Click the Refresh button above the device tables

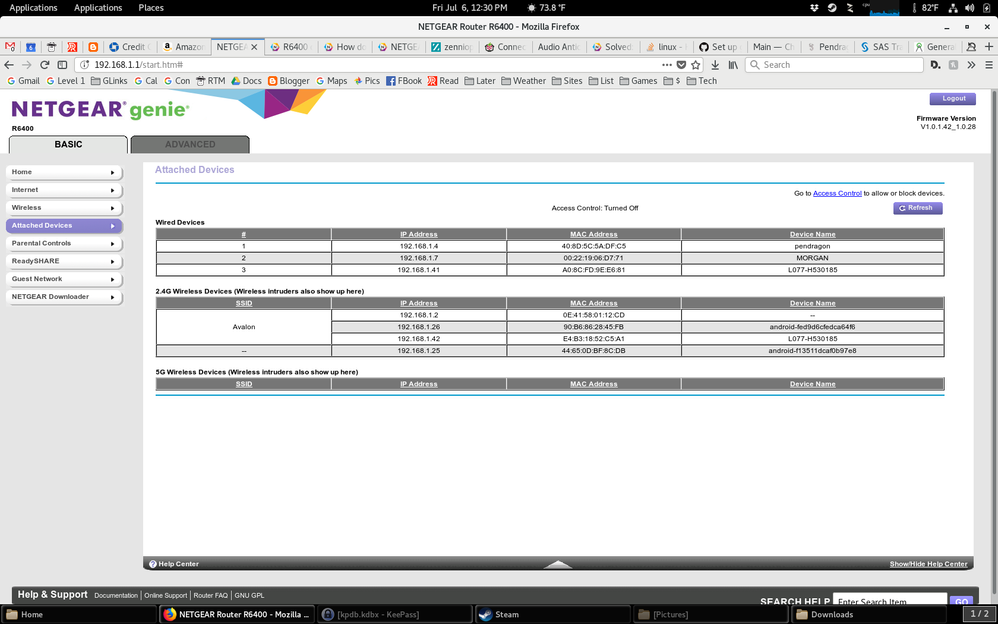pos(917,208)
